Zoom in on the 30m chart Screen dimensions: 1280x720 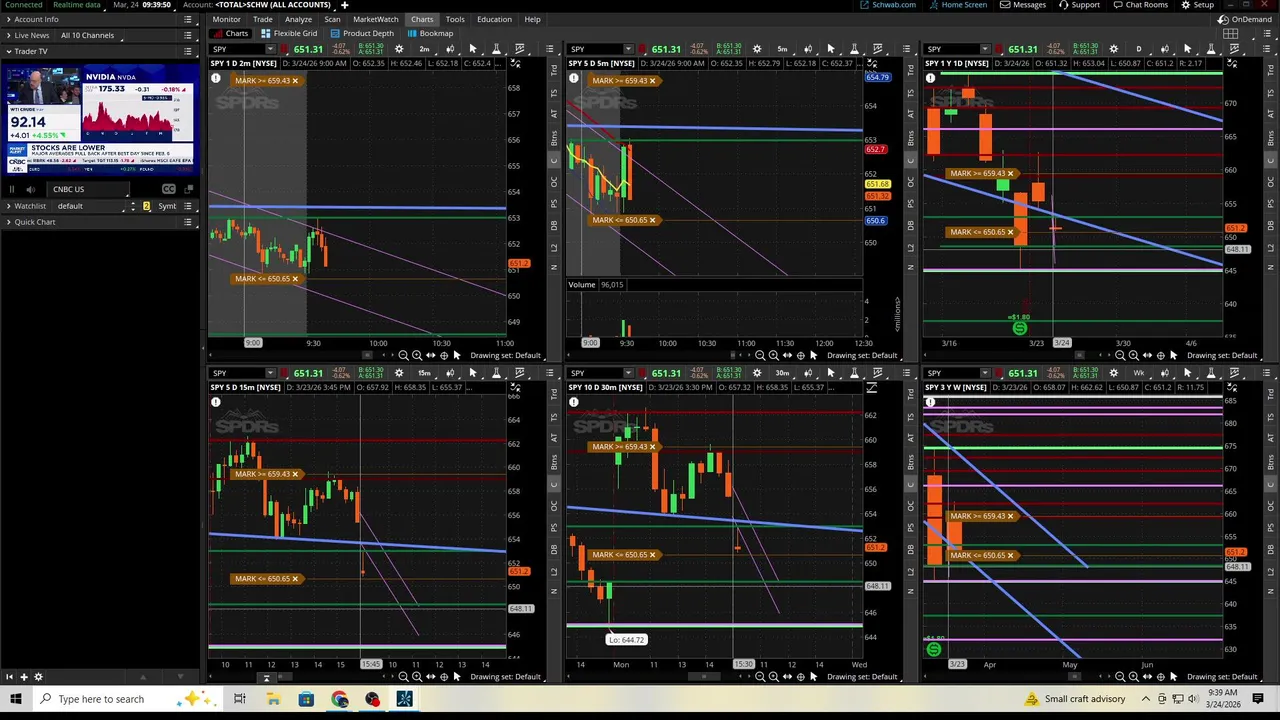[x=773, y=677]
